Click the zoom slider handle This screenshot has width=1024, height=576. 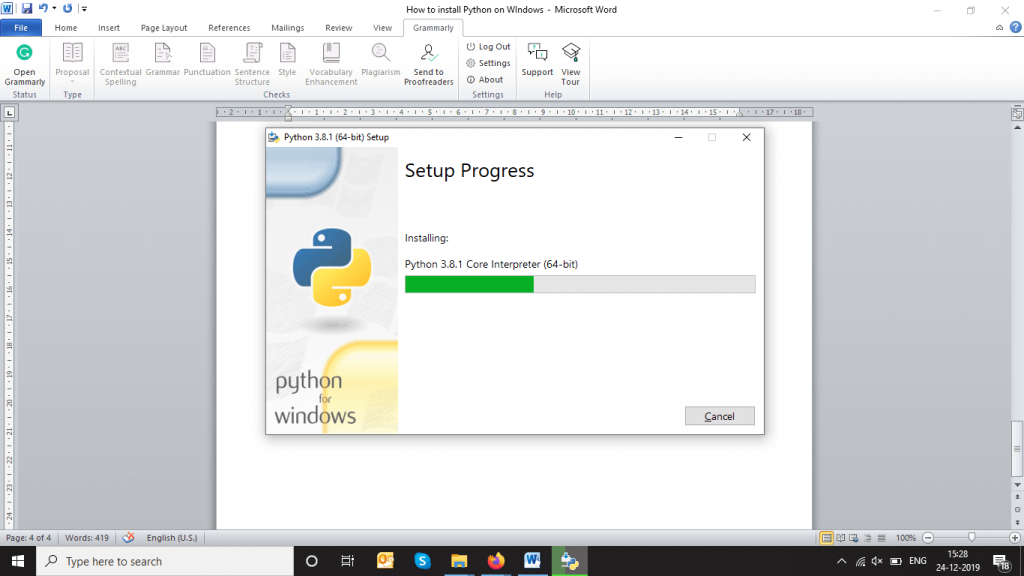[972, 537]
